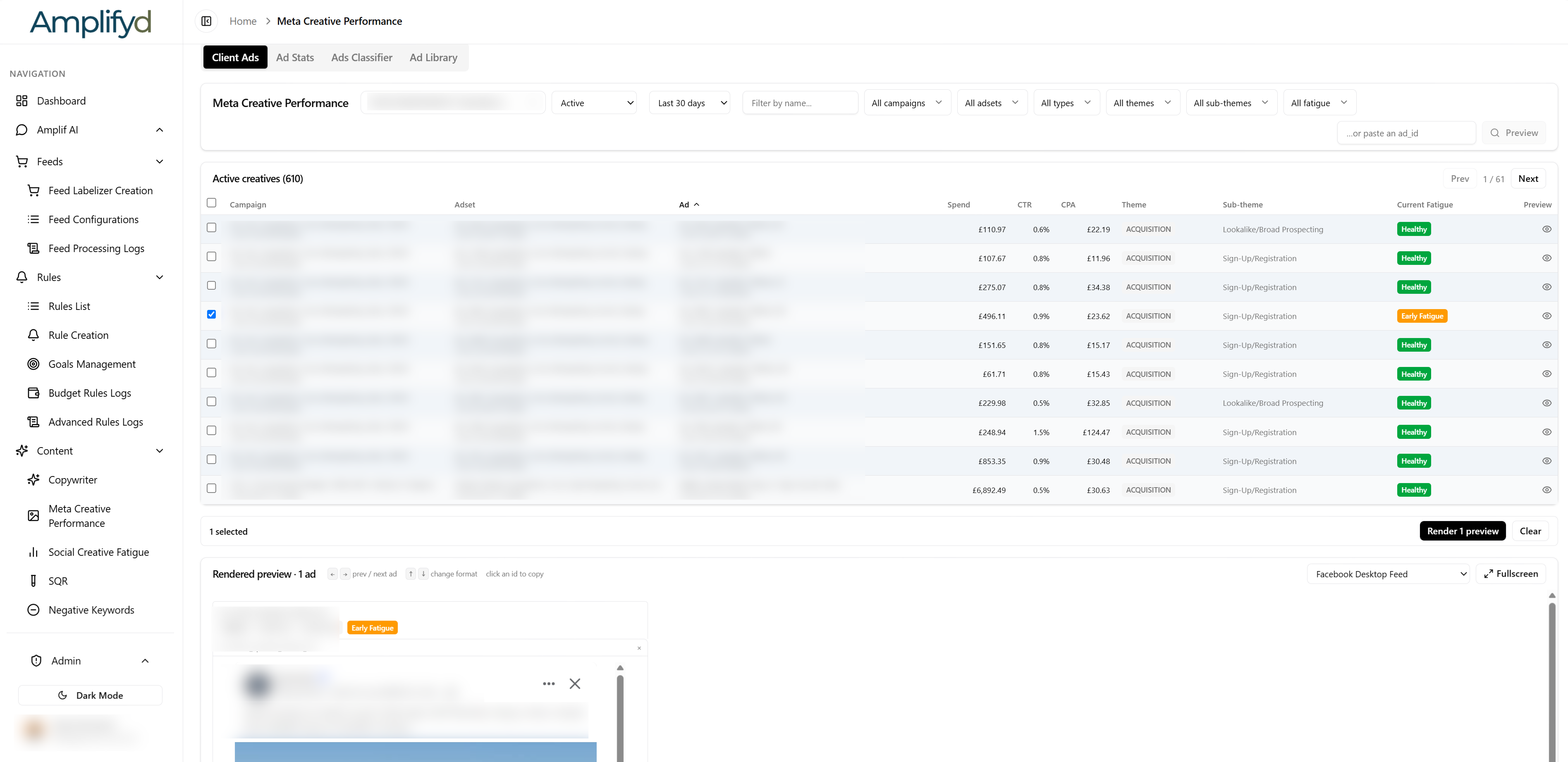Open the All sub-themes filter

[x=1231, y=103]
